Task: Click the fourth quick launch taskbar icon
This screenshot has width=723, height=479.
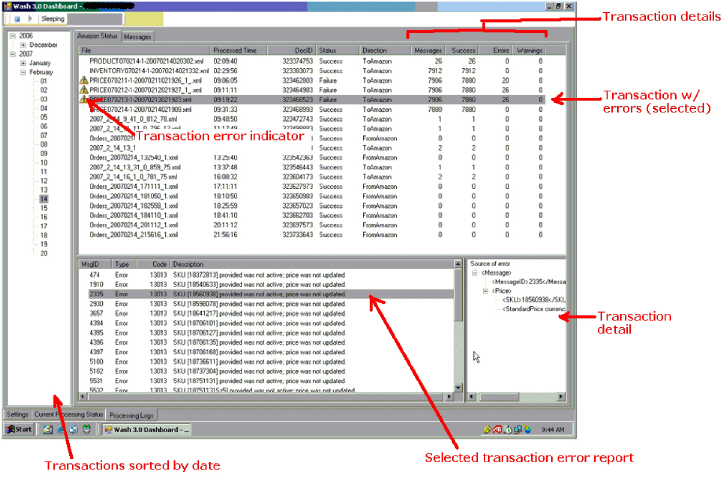Action: pos(87,429)
